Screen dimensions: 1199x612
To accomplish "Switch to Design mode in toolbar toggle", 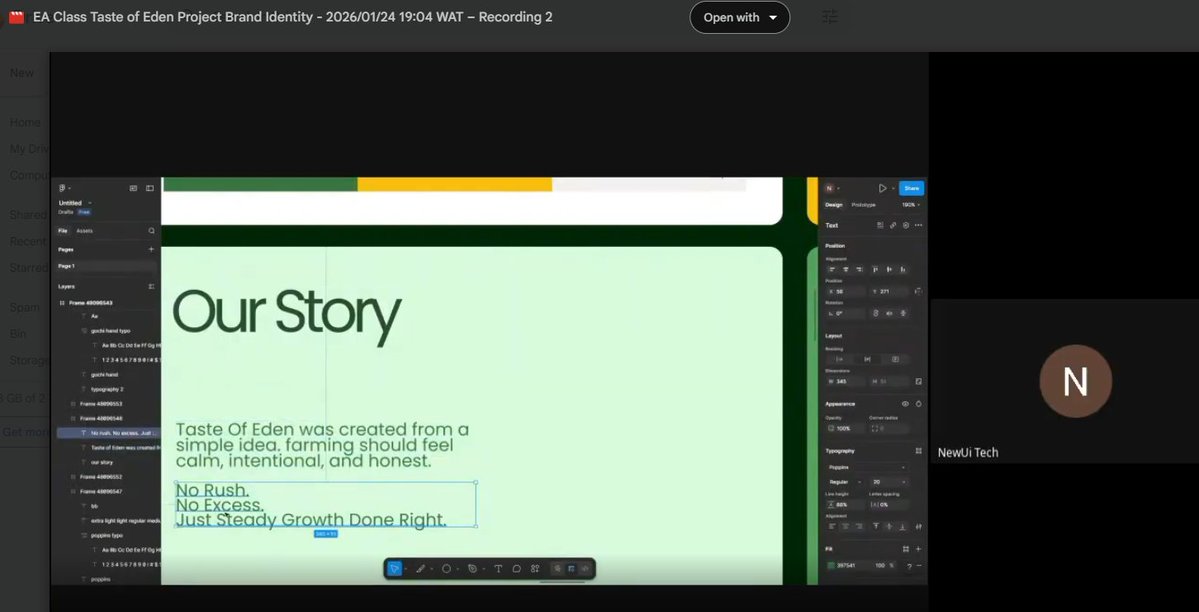I will click(x=571, y=568).
